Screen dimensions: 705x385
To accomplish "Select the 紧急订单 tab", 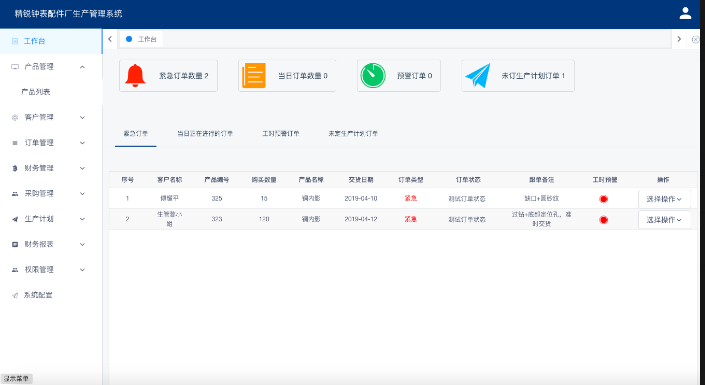I will pos(136,134).
